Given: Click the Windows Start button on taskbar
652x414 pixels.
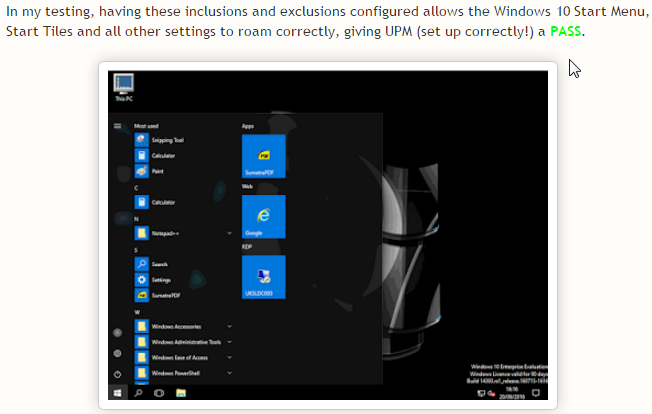Looking at the screenshot, I should coord(117,393).
